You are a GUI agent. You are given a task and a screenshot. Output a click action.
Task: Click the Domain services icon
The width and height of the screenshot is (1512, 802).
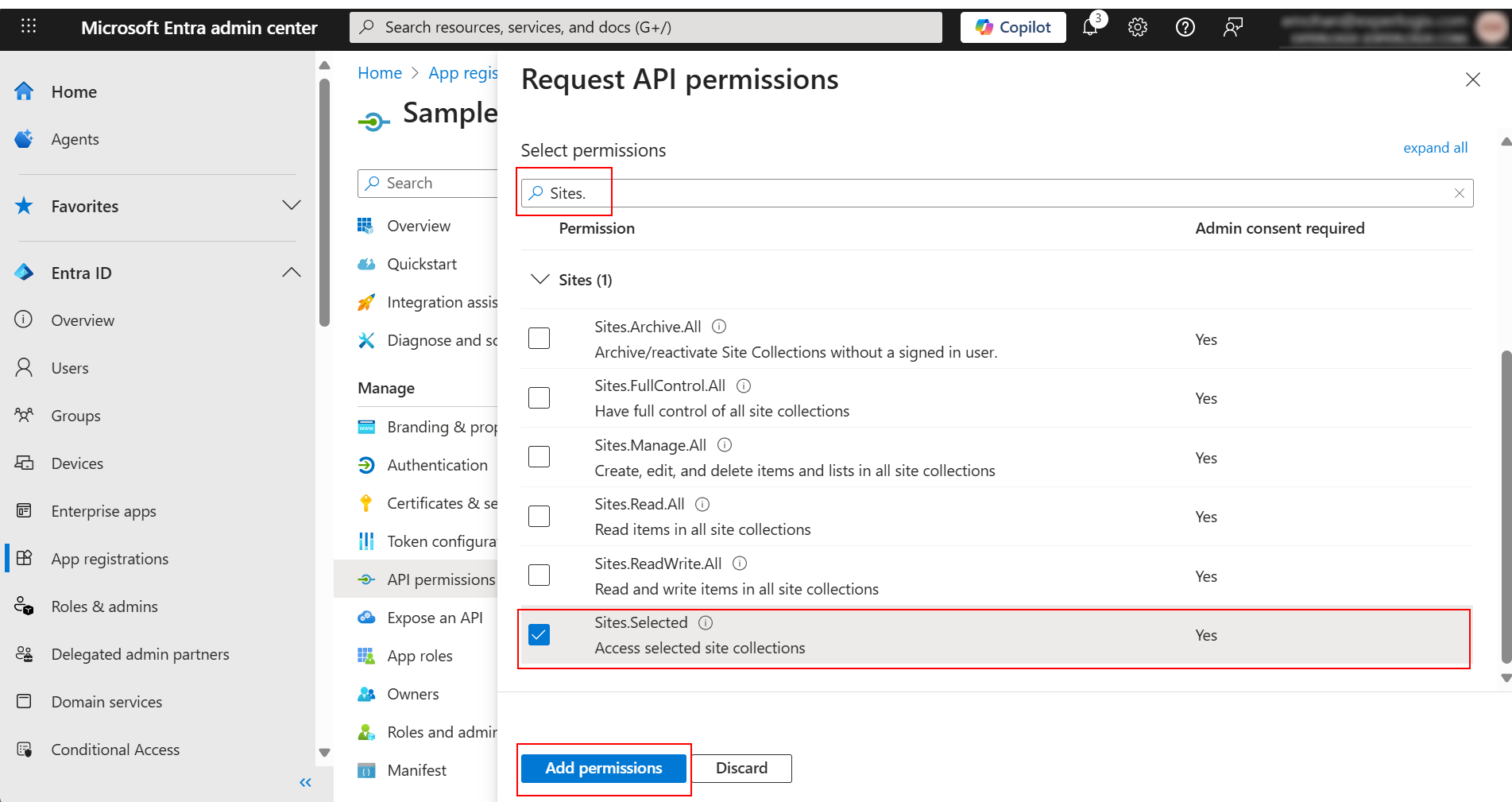pyautogui.click(x=24, y=701)
